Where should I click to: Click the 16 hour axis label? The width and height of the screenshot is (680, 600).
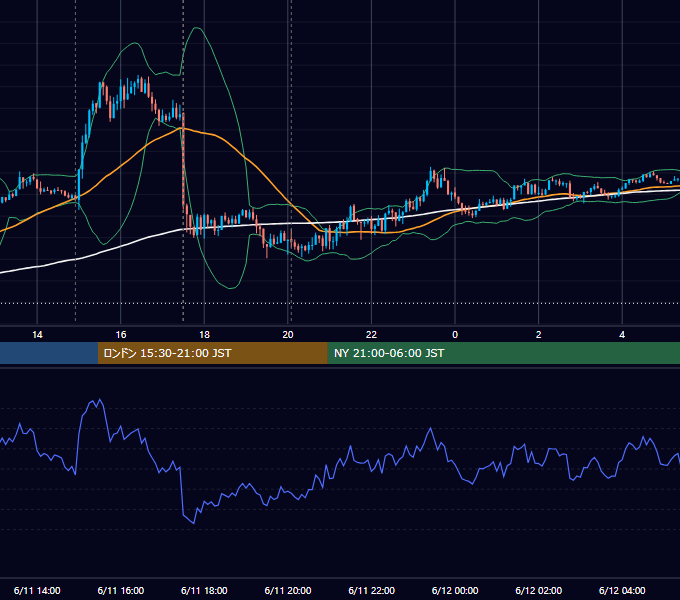point(121,335)
